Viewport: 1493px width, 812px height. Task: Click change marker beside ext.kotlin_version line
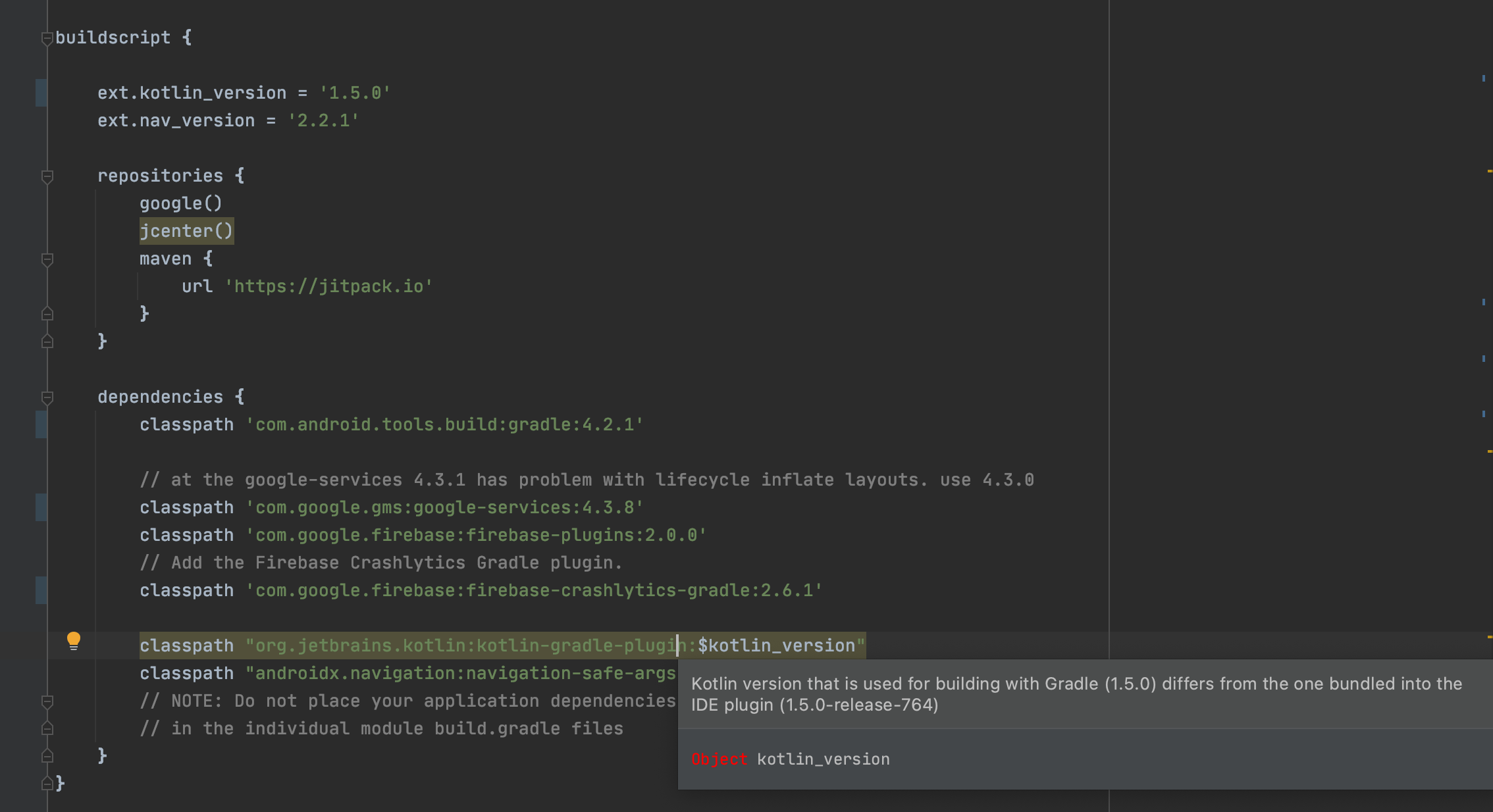point(41,93)
